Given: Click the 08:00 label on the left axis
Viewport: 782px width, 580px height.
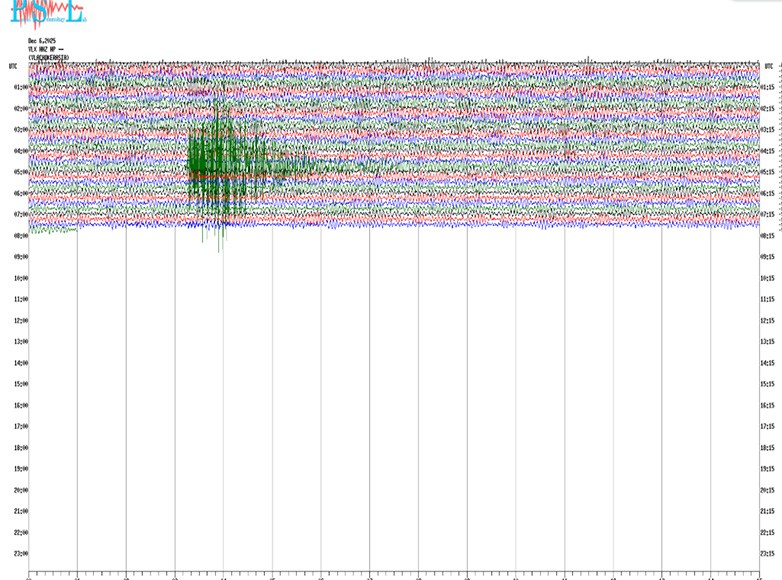Looking at the screenshot, I should [19, 236].
